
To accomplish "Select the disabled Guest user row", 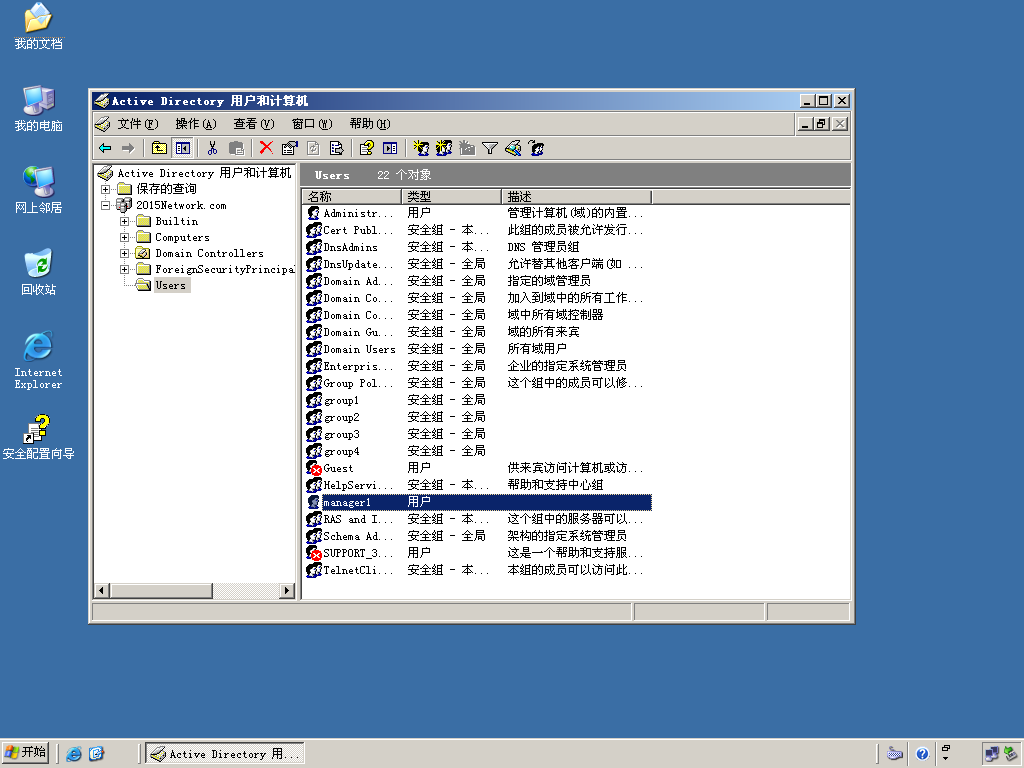I will [x=477, y=468].
